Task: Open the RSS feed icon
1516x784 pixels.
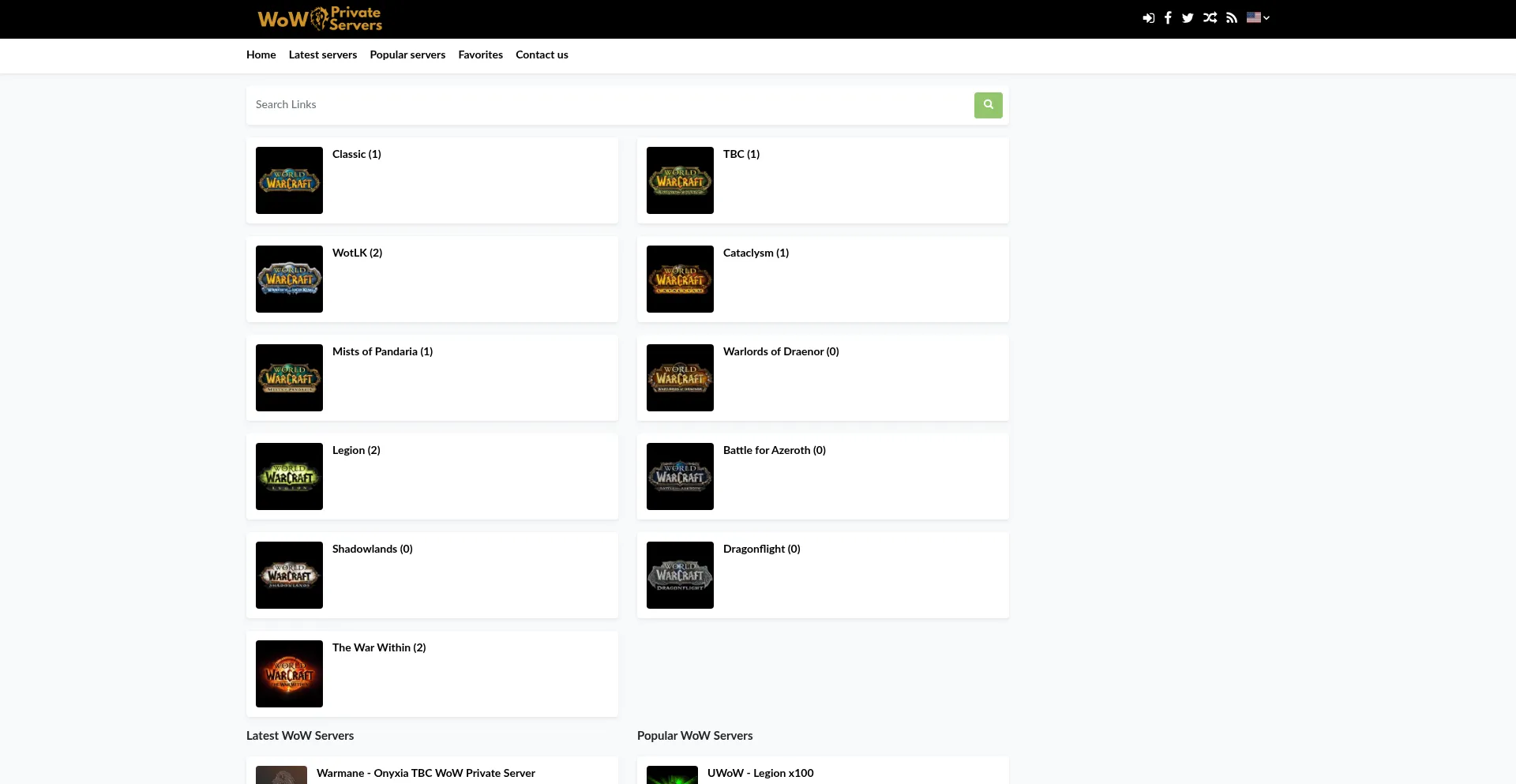Action: 1232,18
